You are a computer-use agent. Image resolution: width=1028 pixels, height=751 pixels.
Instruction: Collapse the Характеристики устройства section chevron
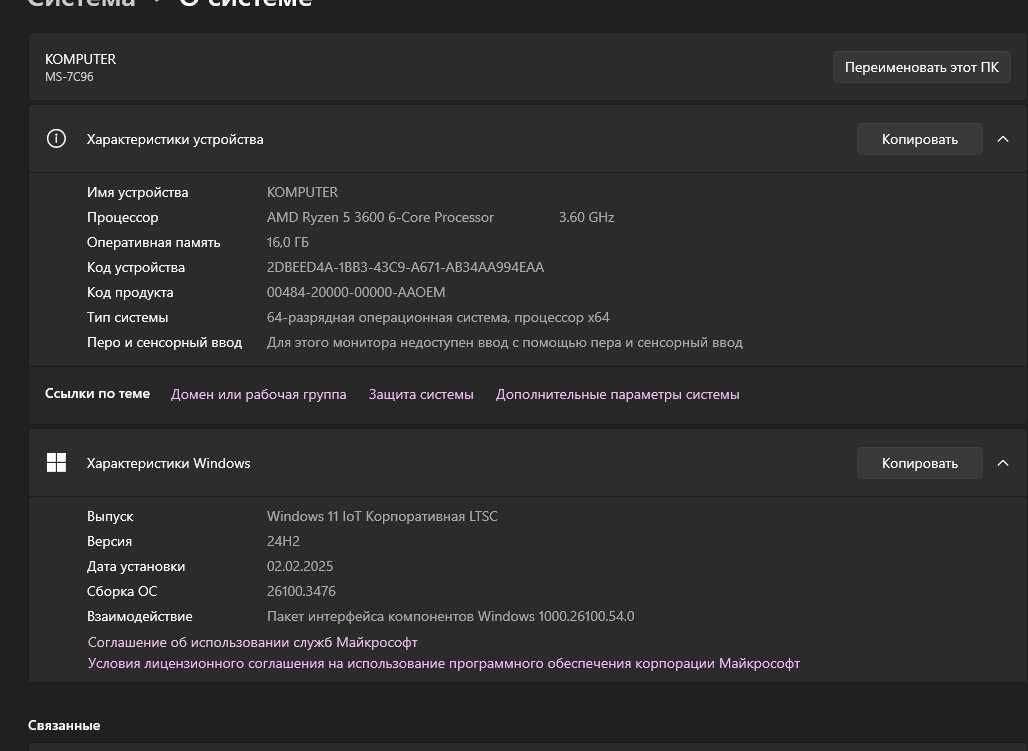click(x=1002, y=139)
